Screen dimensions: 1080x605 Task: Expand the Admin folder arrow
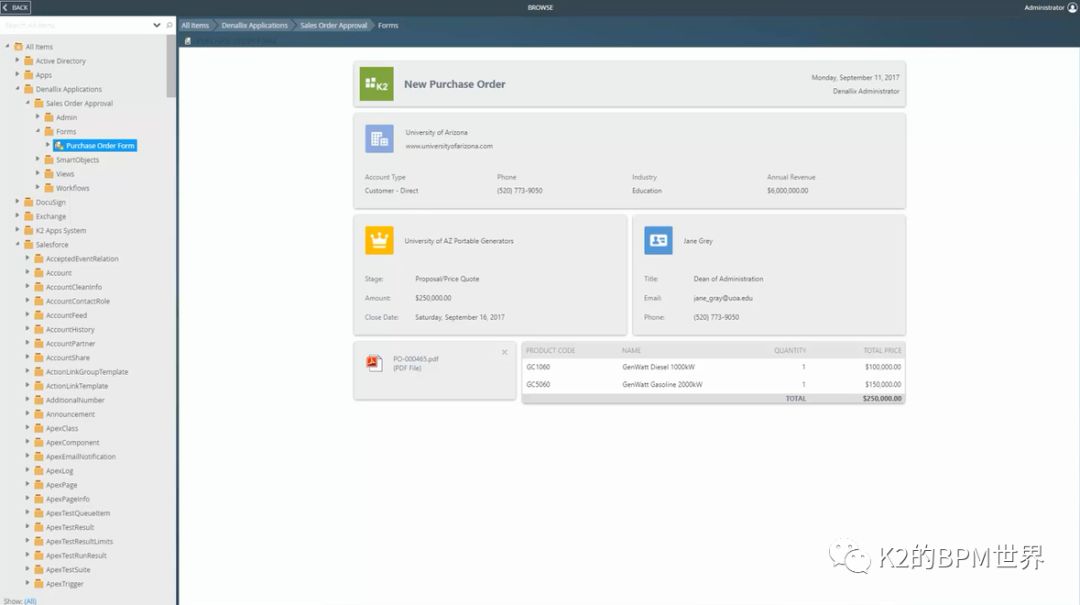tap(38, 116)
